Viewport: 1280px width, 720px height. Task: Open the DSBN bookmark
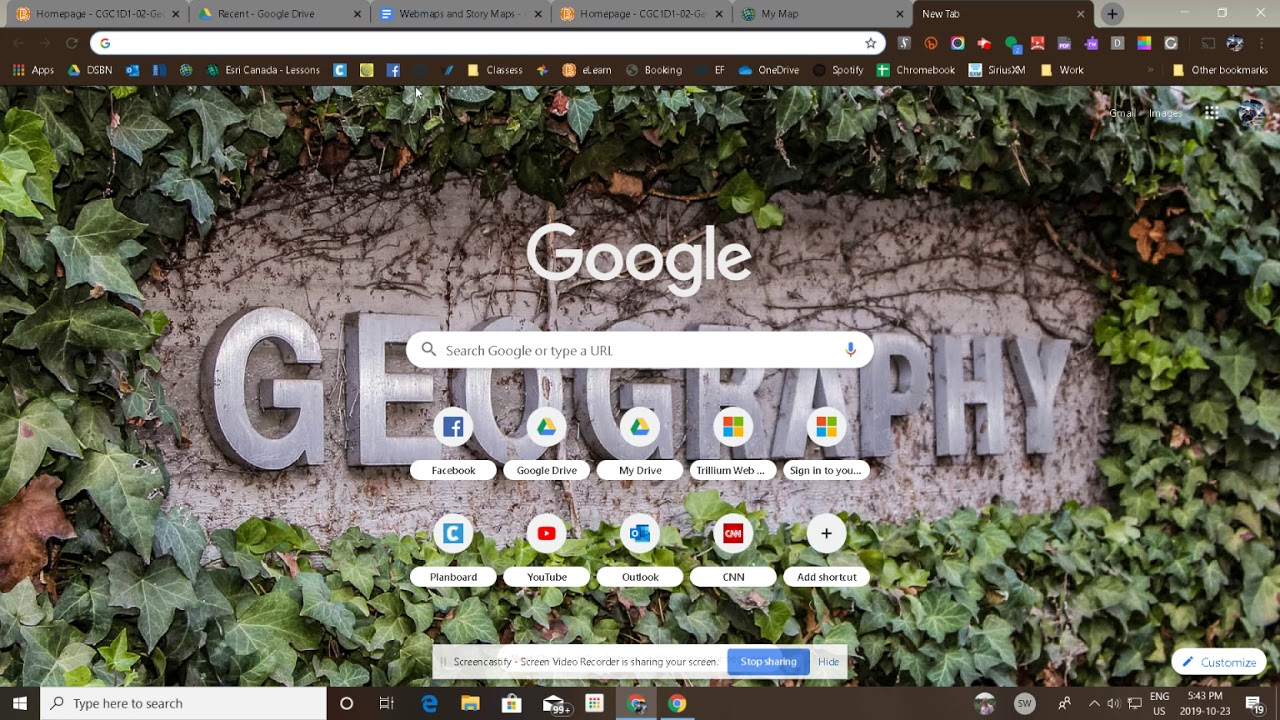click(89, 70)
